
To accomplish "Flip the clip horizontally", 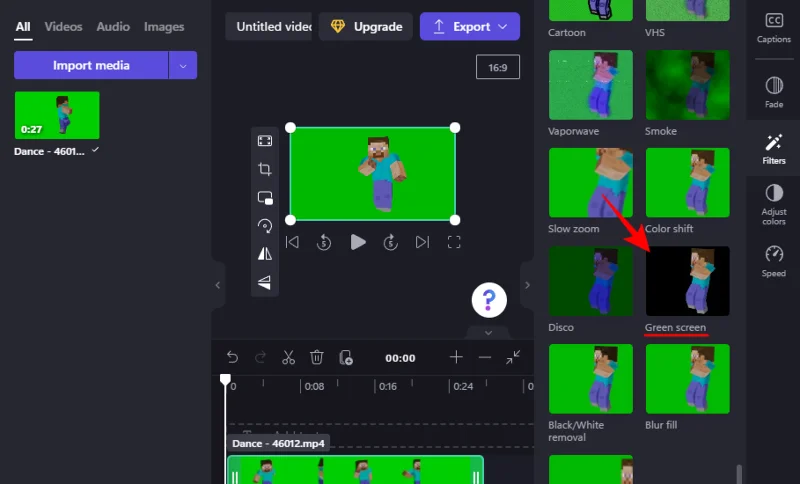I will click(x=265, y=253).
